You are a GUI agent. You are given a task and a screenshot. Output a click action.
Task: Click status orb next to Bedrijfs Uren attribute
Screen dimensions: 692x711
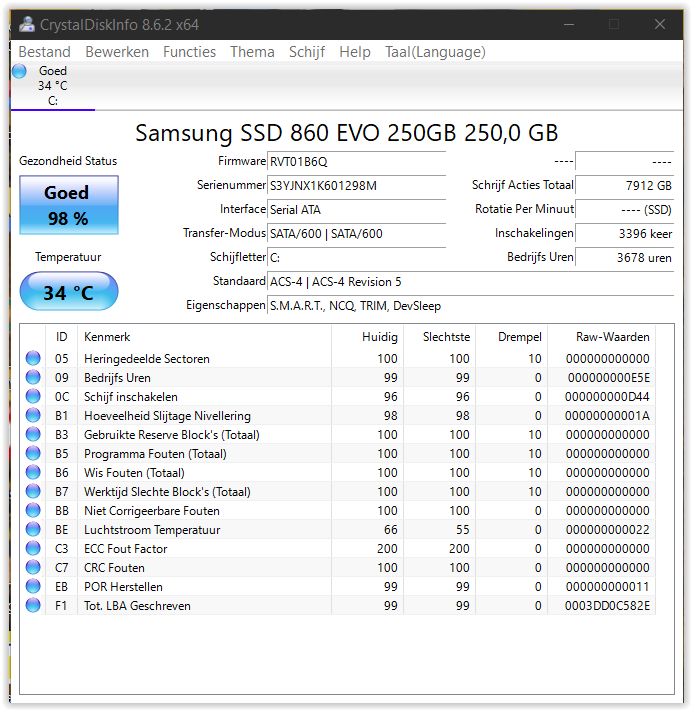tap(33, 377)
